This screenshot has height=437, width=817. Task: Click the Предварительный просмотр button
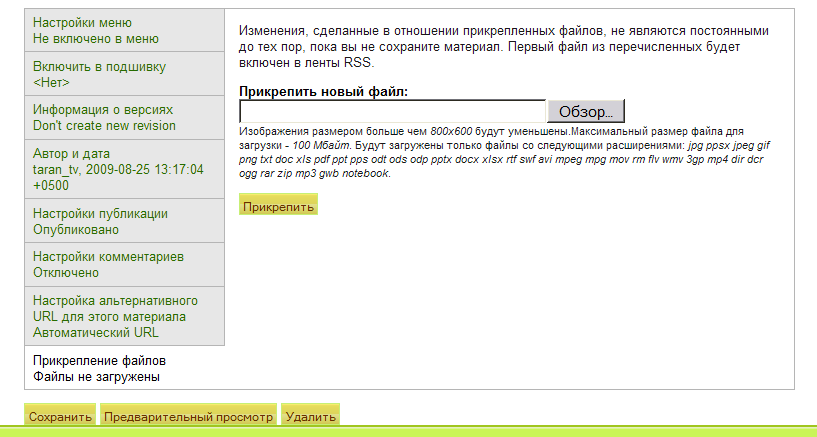coord(188,415)
